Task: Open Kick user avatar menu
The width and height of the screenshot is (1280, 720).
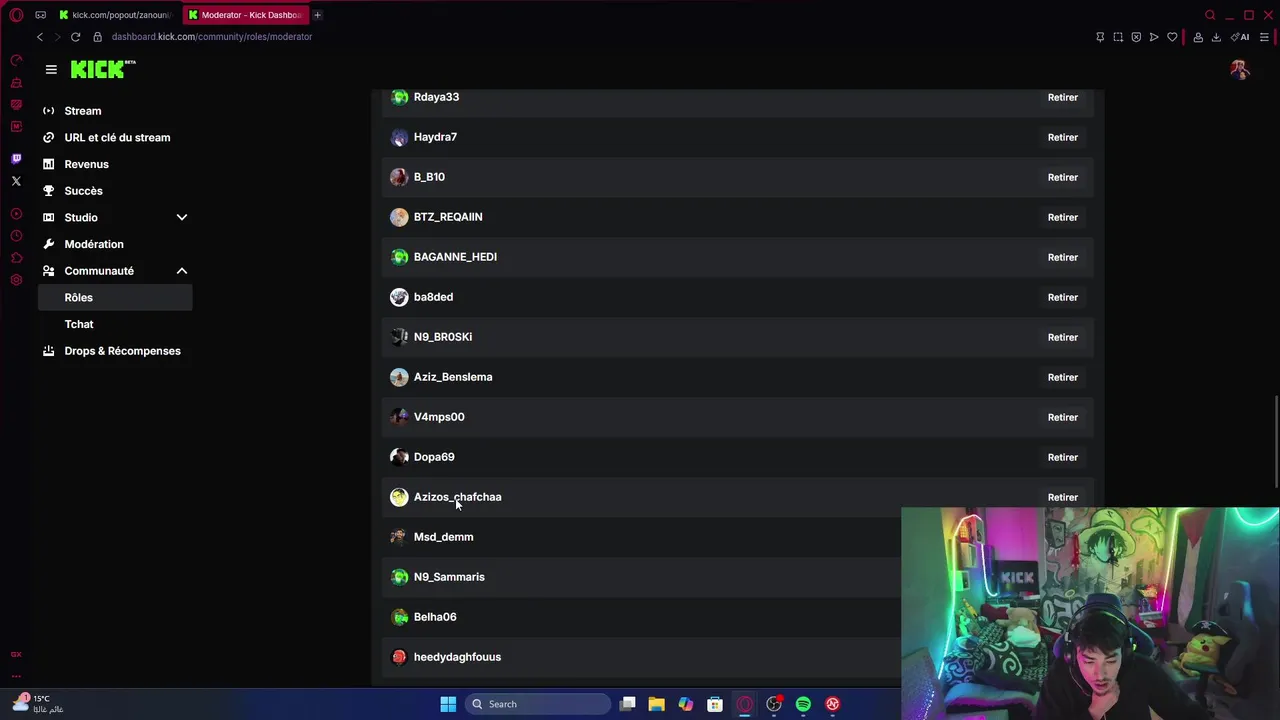Action: click(1240, 69)
